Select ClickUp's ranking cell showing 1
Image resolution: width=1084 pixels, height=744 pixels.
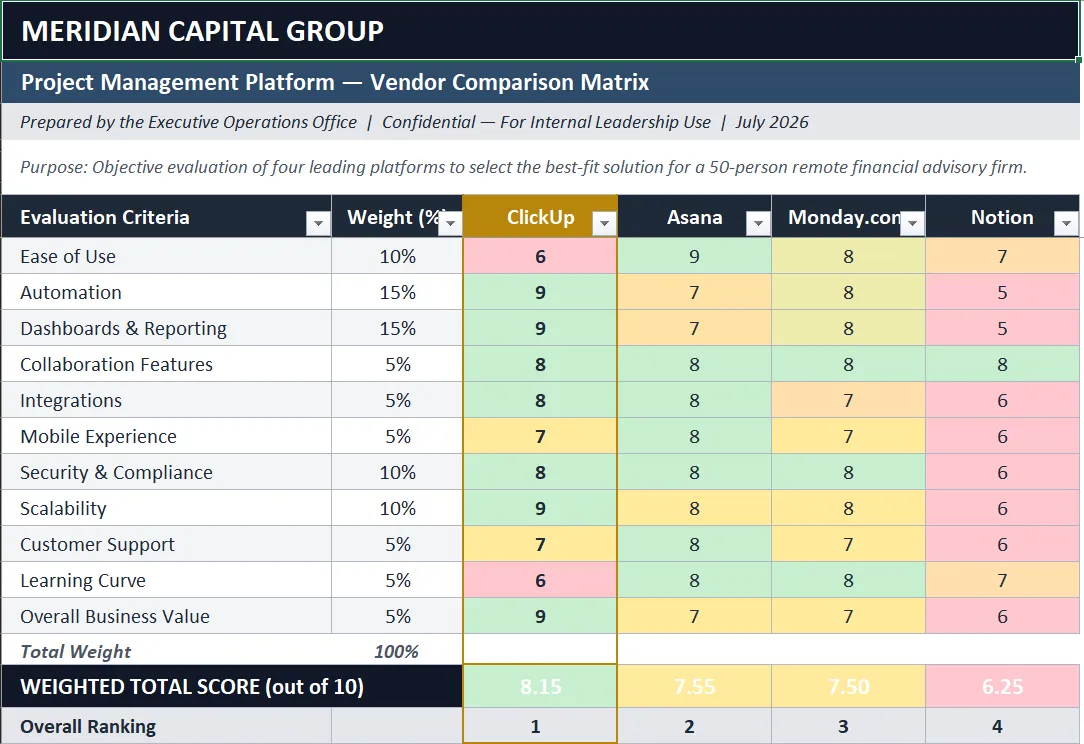tap(540, 726)
